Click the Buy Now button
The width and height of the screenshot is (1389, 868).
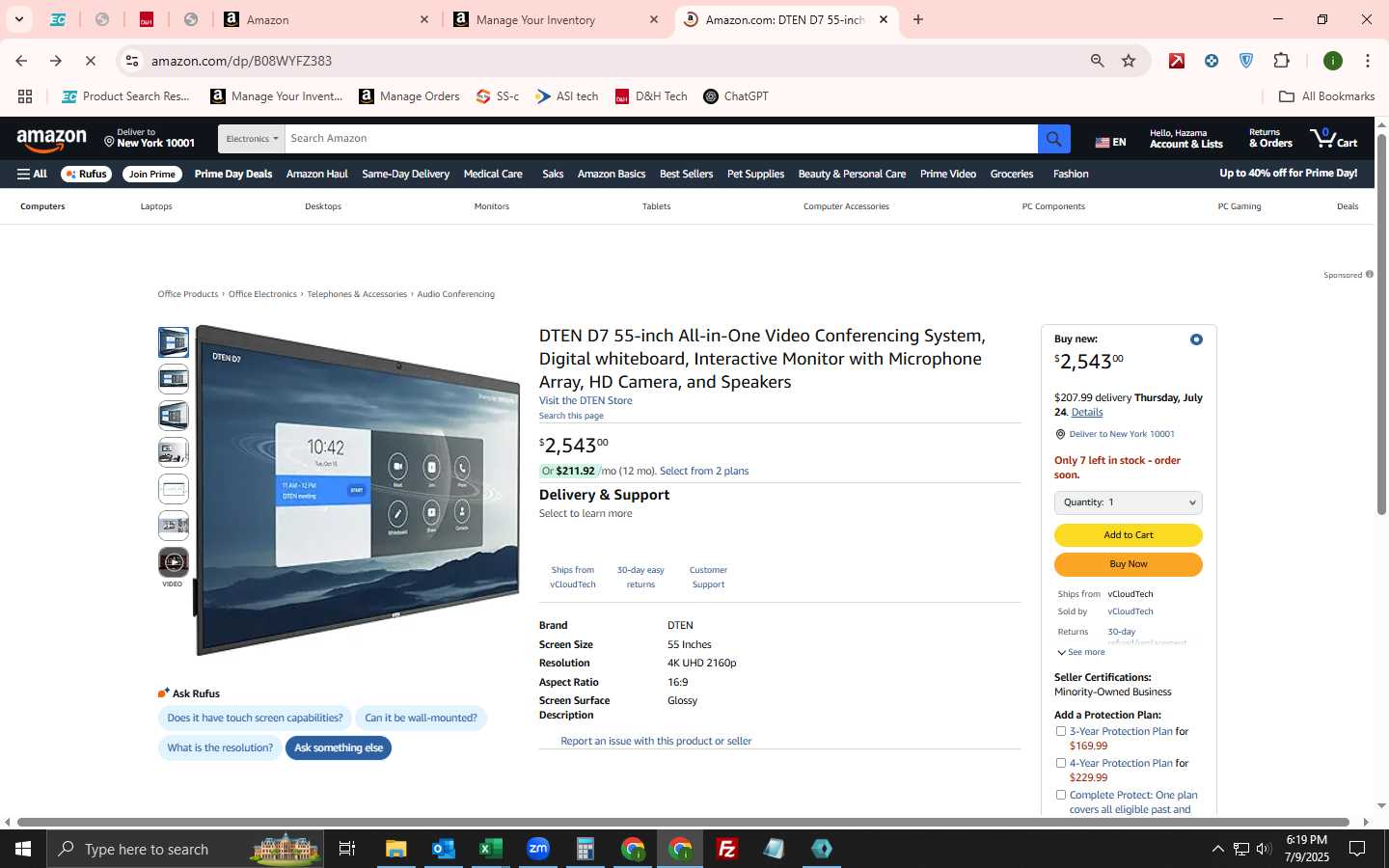pyautogui.click(x=1128, y=564)
